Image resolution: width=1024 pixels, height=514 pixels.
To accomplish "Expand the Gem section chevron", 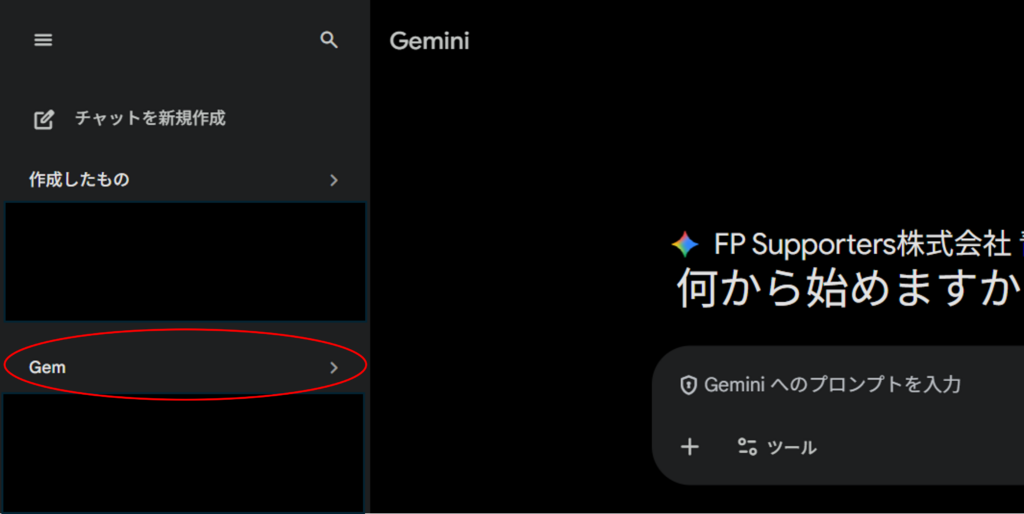I will coord(334,368).
